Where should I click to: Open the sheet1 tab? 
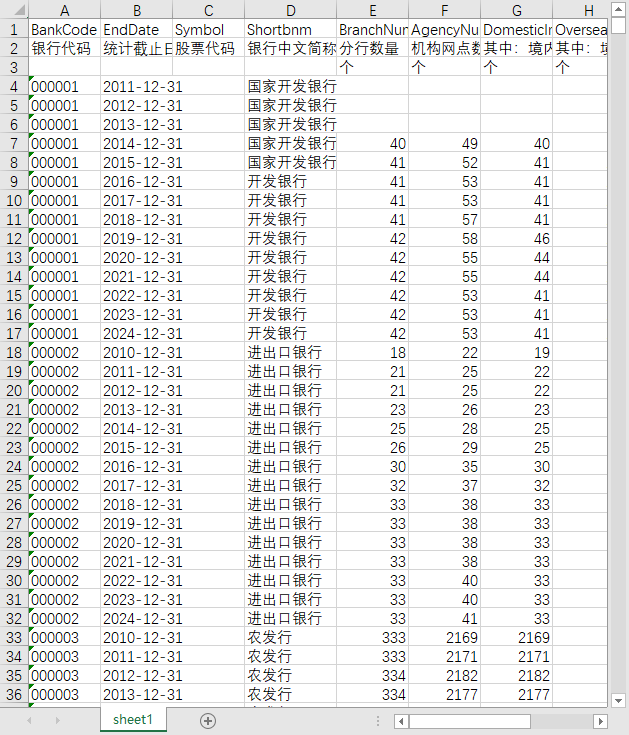point(133,720)
